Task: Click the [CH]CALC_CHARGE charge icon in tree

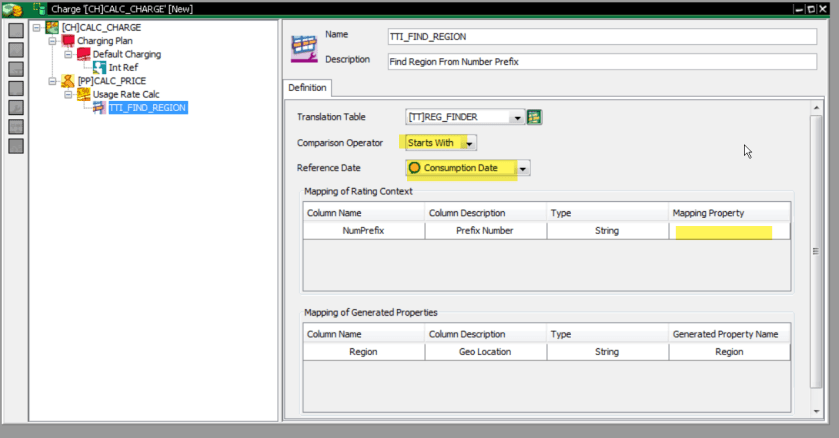Action: click(x=52, y=27)
